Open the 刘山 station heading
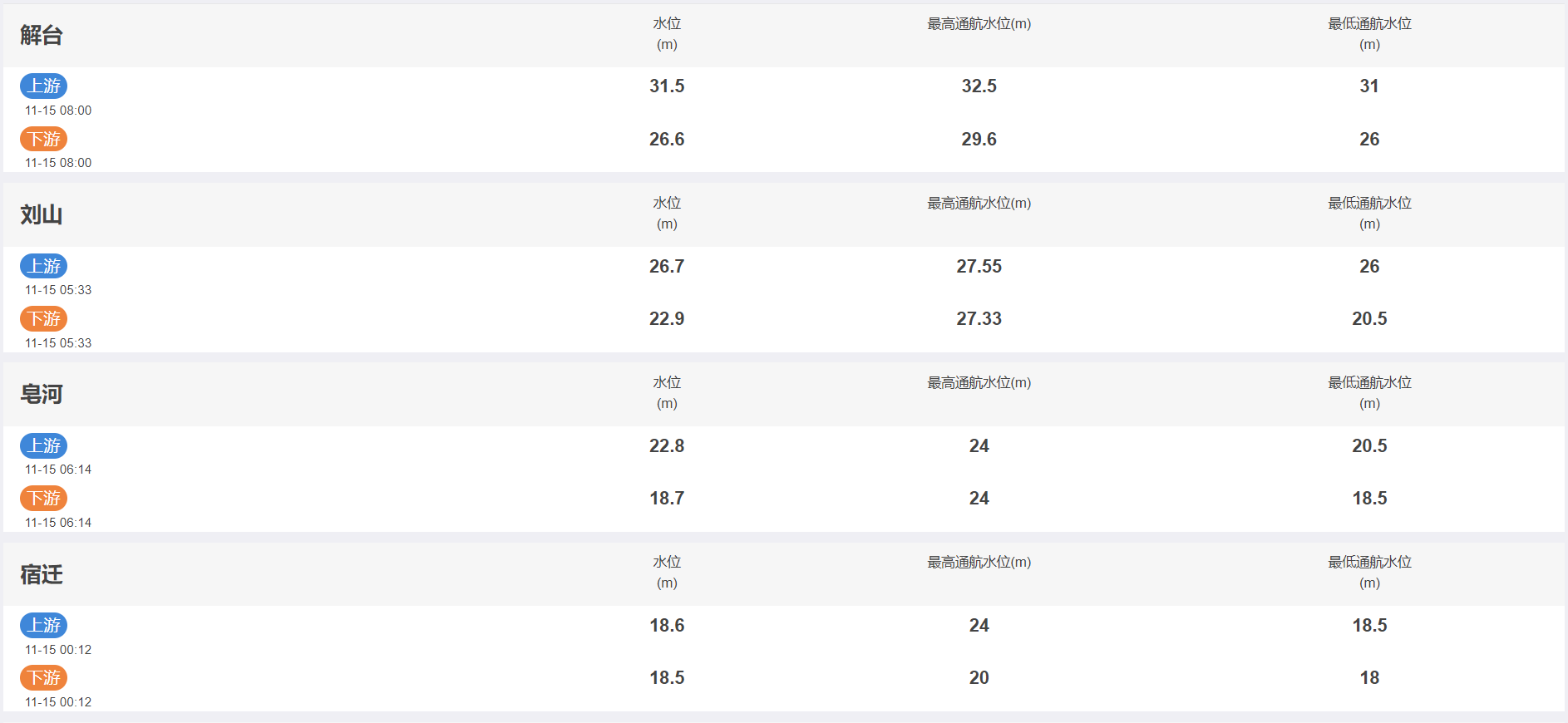 click(42, 214)
